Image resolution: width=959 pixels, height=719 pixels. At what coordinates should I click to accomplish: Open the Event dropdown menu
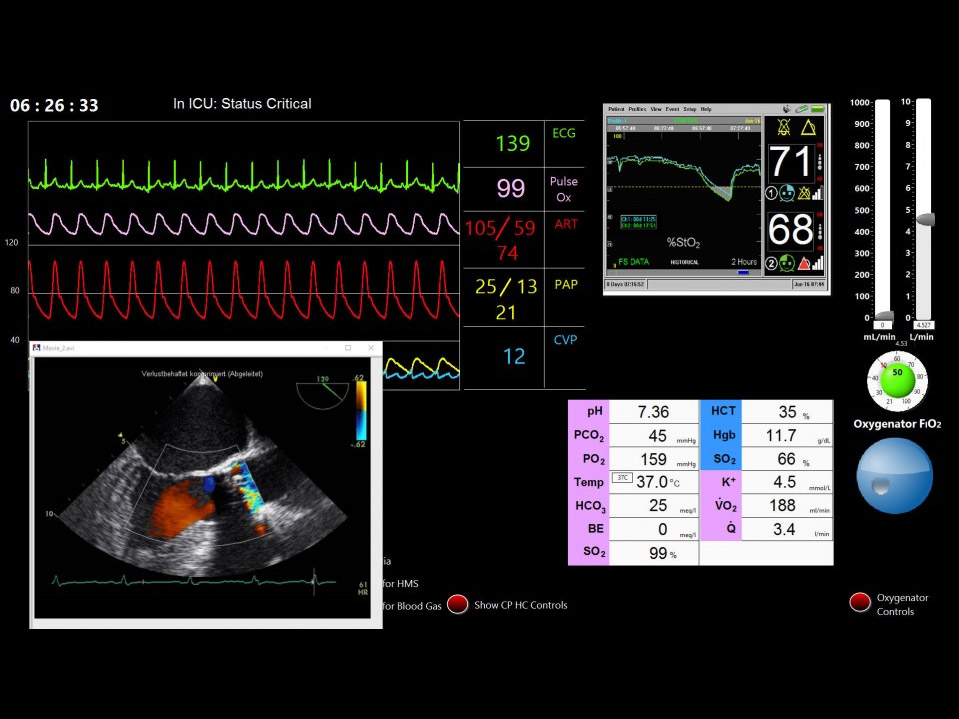[673, 108]
